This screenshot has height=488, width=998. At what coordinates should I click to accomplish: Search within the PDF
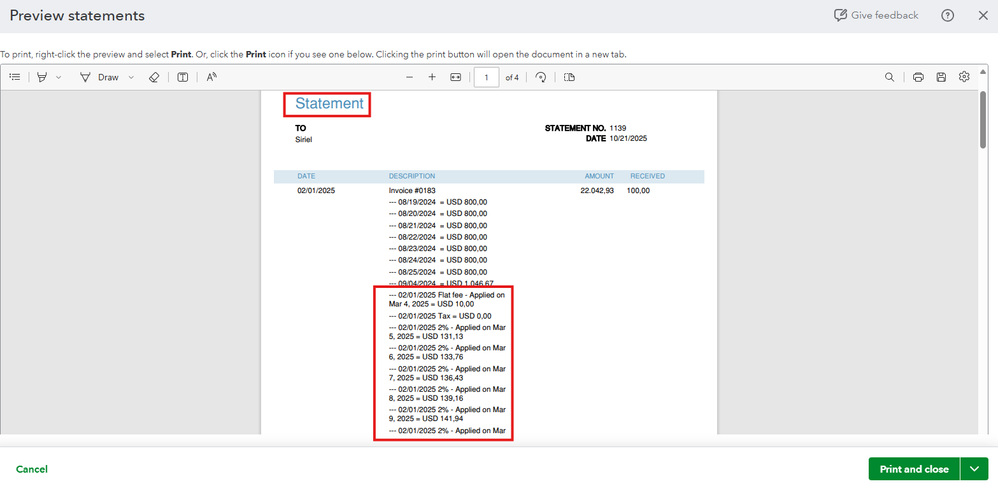(889, 77)
